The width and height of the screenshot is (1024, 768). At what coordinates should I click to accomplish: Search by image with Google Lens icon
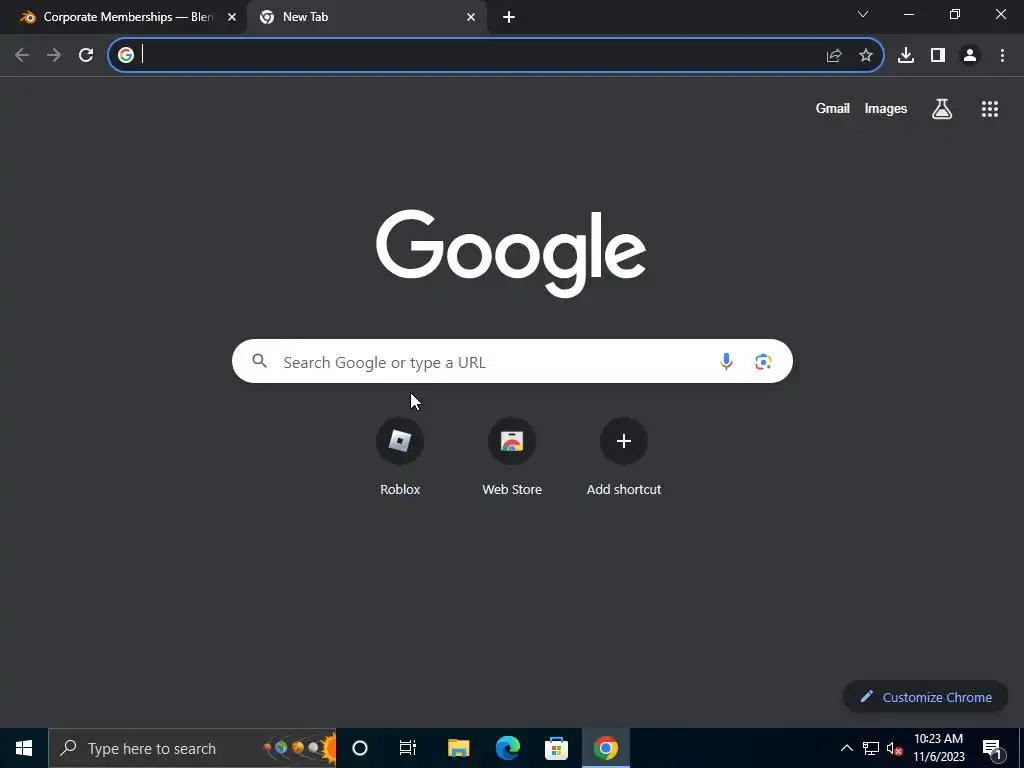[763, 361]
